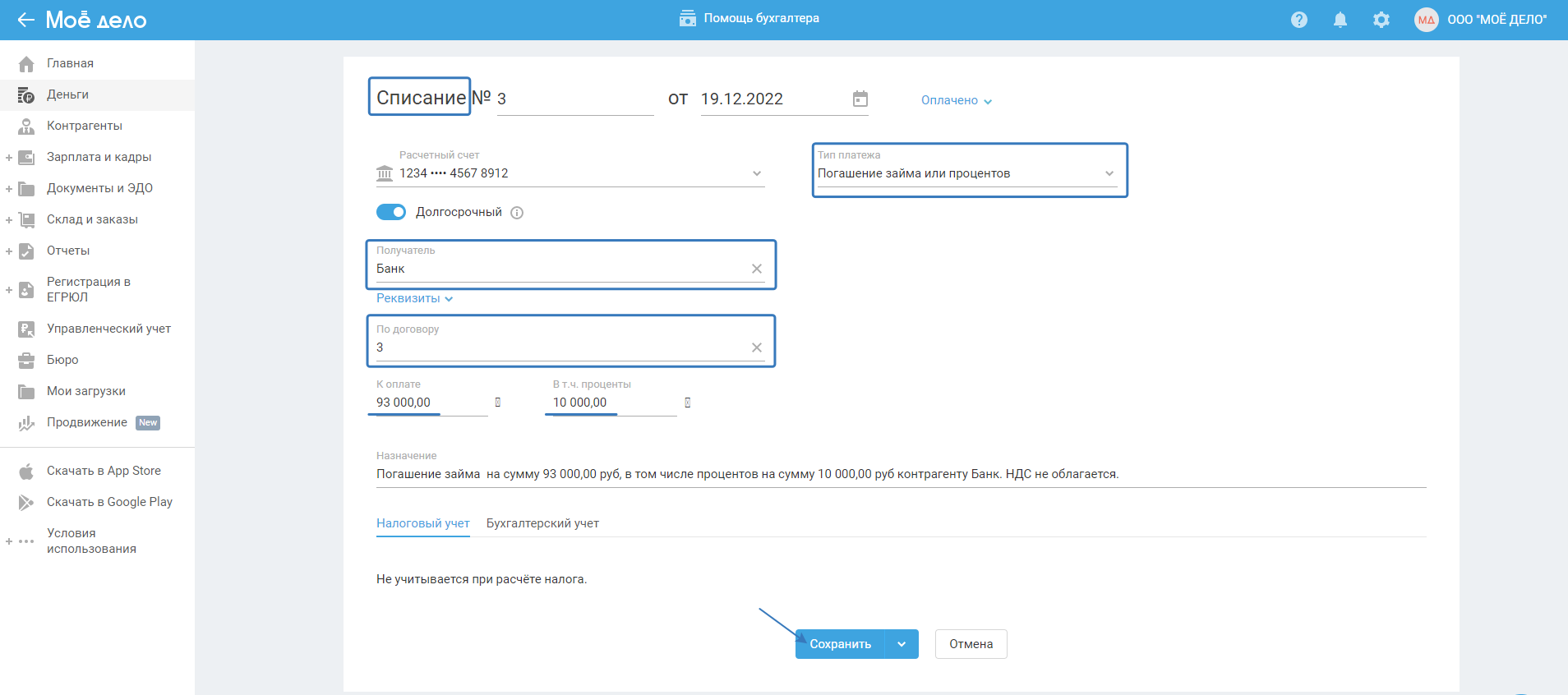Click the МД account avatar
The width and height of the screenshot is (1568, 695).
point(1427,20)
